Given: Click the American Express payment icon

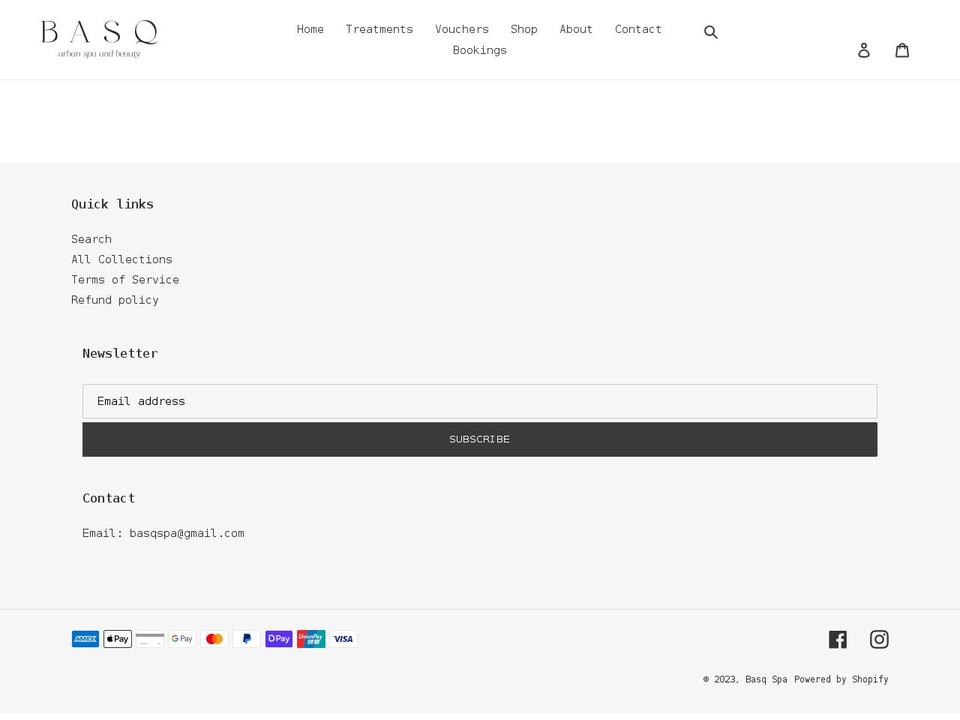Looking at the screenshot, I should (85, 639).
